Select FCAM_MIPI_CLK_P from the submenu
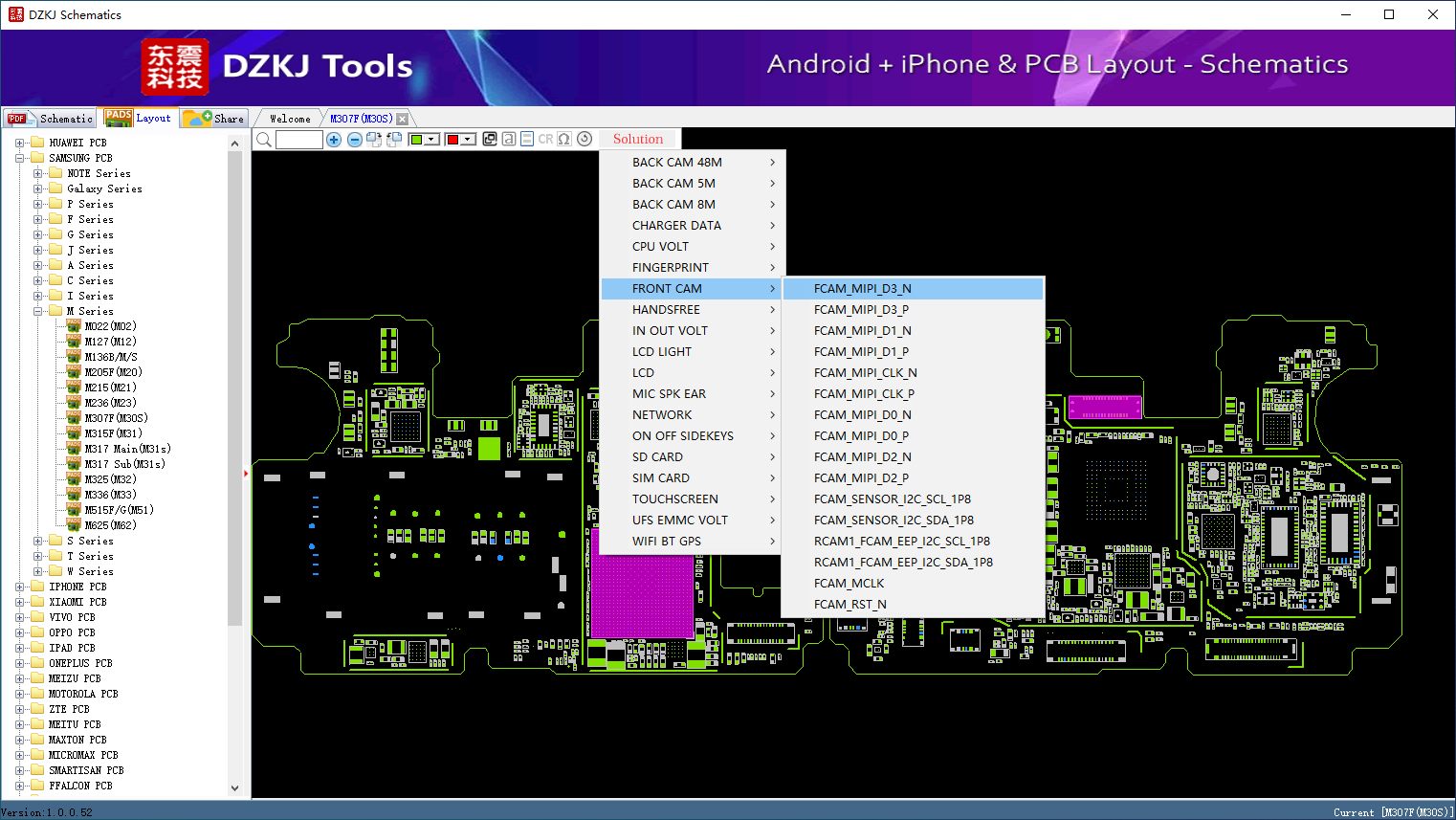This screenshot has height=820, width=1456. [x=913, y=394]
